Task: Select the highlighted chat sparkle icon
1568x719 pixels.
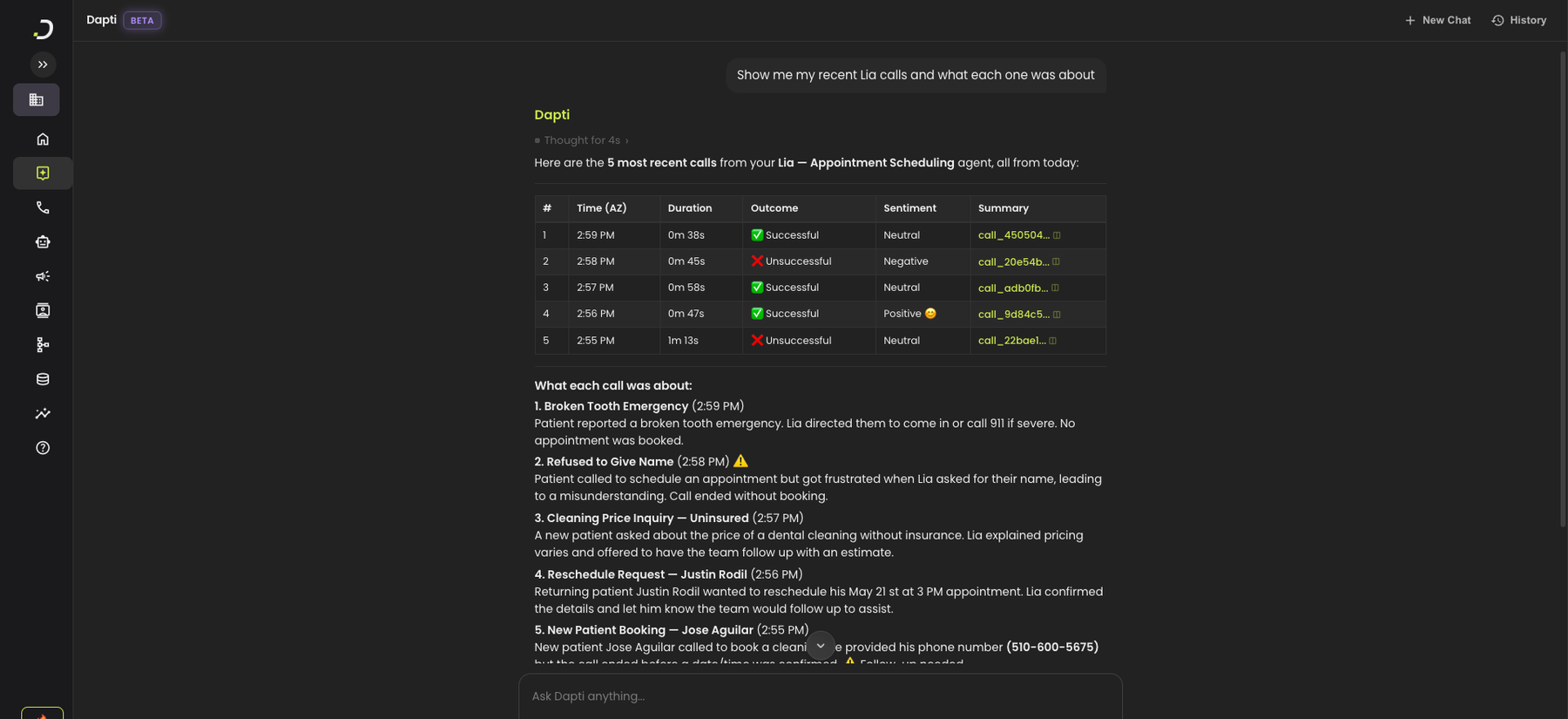Action: [43, 173]
